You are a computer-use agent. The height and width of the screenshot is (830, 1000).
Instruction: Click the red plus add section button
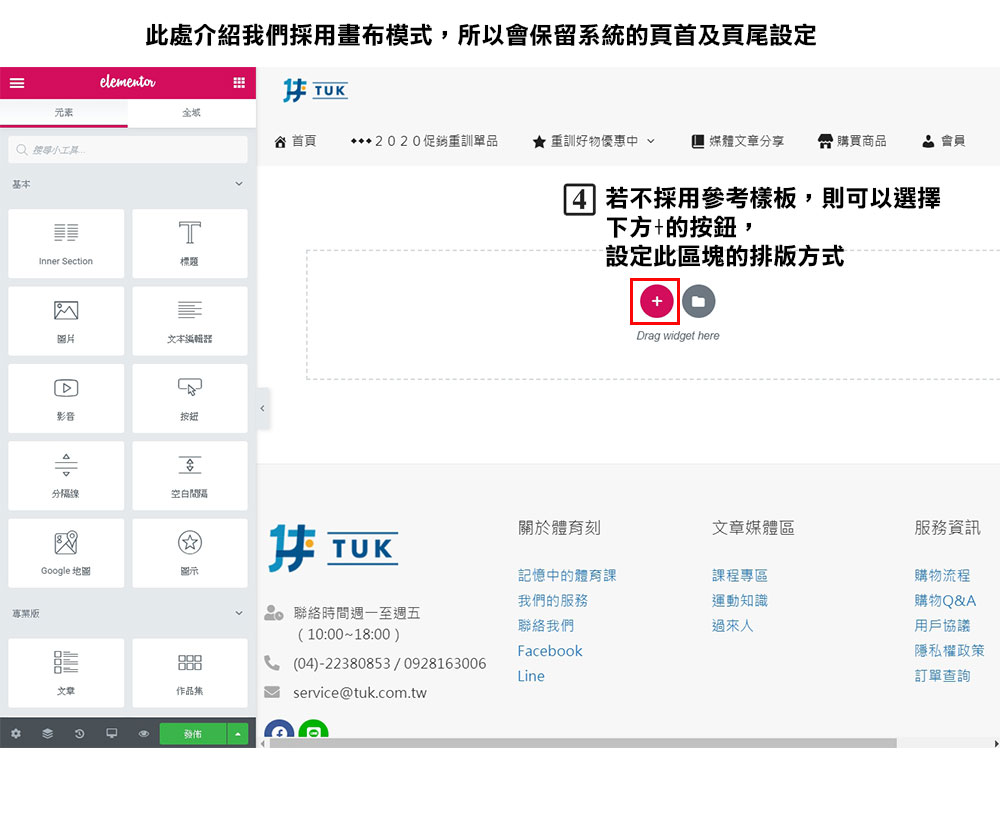[x=656, y=301]
